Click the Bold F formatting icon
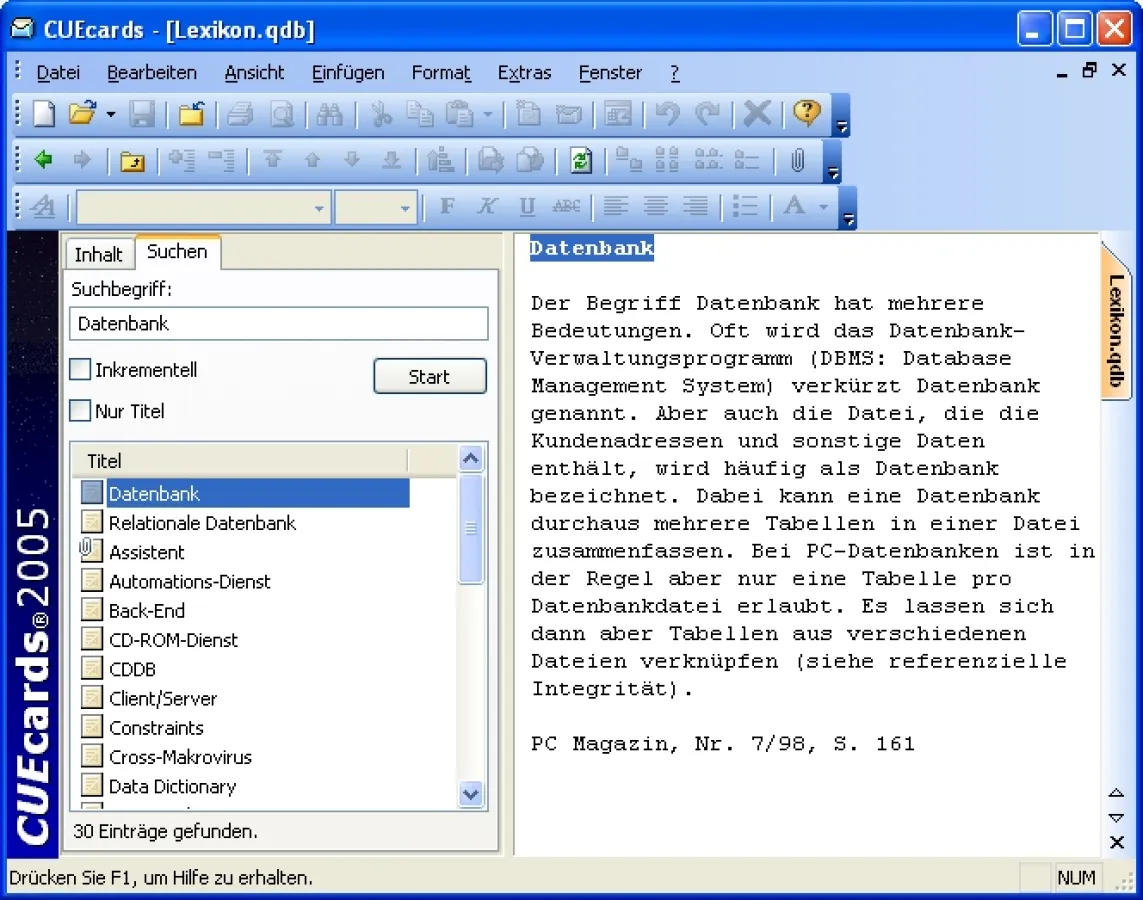 (x=447, y=206)
